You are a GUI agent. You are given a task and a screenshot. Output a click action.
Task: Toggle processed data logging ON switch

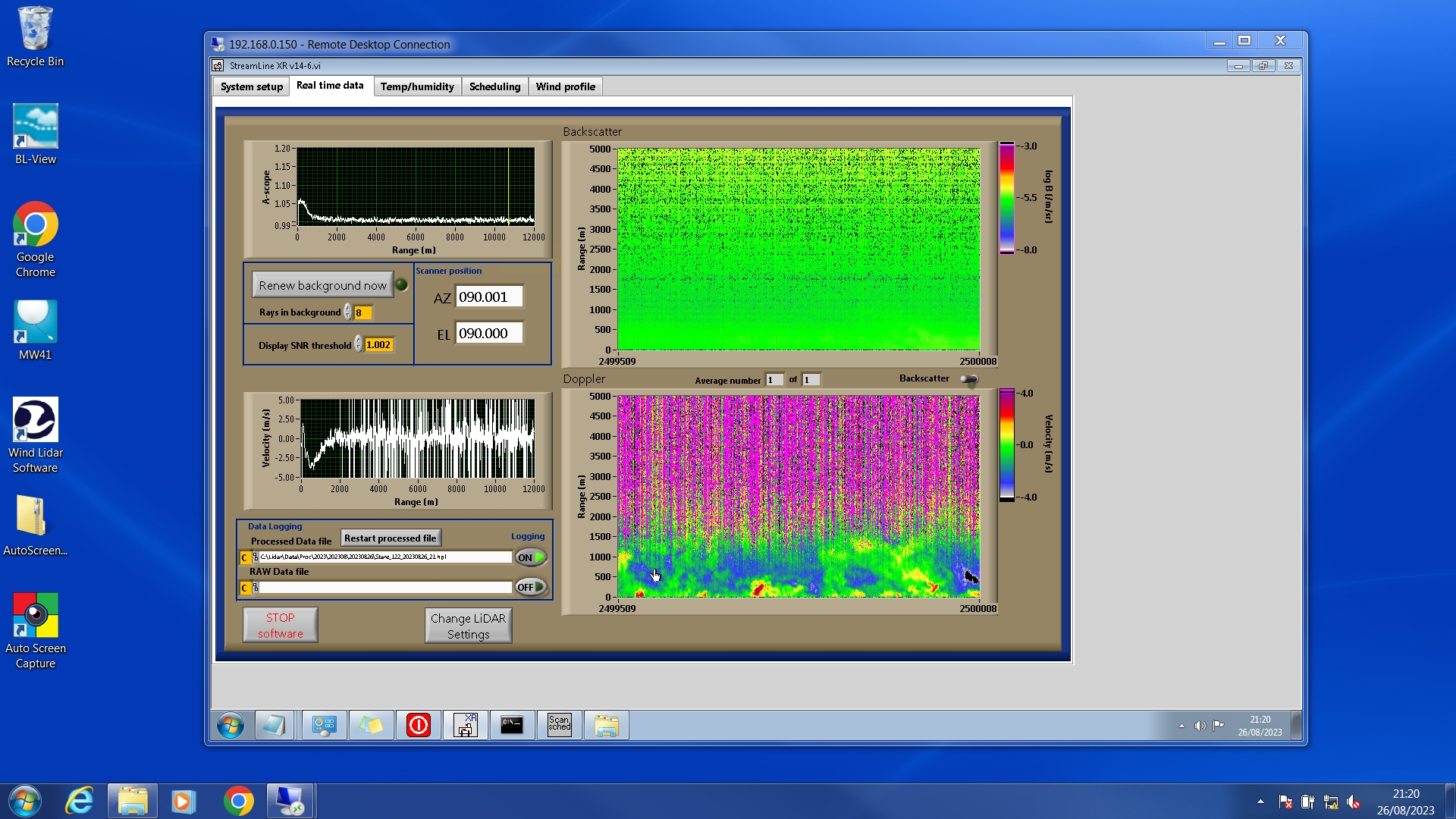(x=531, y=557)
